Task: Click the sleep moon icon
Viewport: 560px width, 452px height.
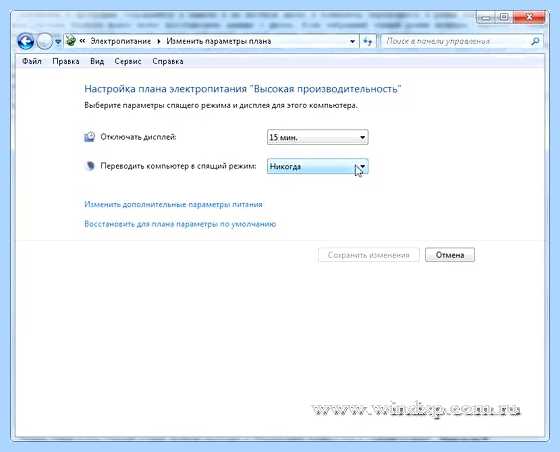Action: (90, 166)
